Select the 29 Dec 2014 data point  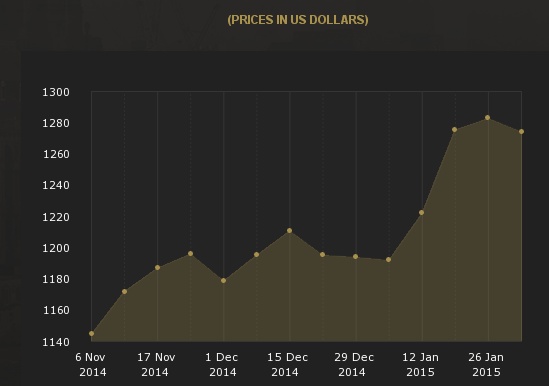point(355,257)
